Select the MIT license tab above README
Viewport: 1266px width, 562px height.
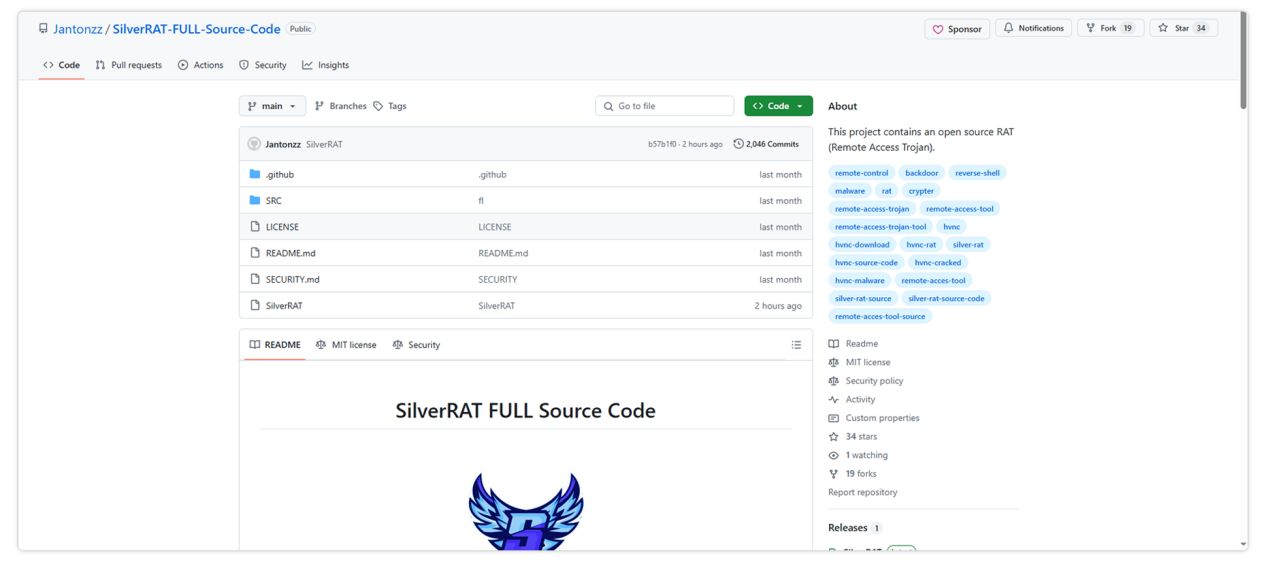[x=346, y=345]
